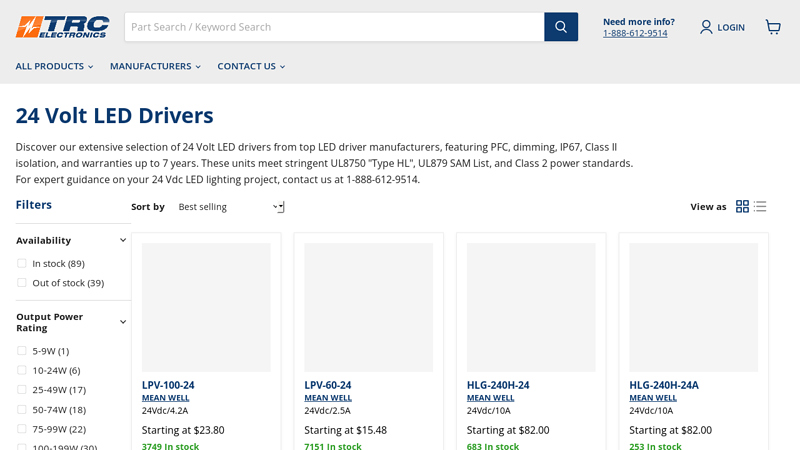Open the HLG-240H-24 product image thumbnail
The image size is (800, 450).
point(531,307)
